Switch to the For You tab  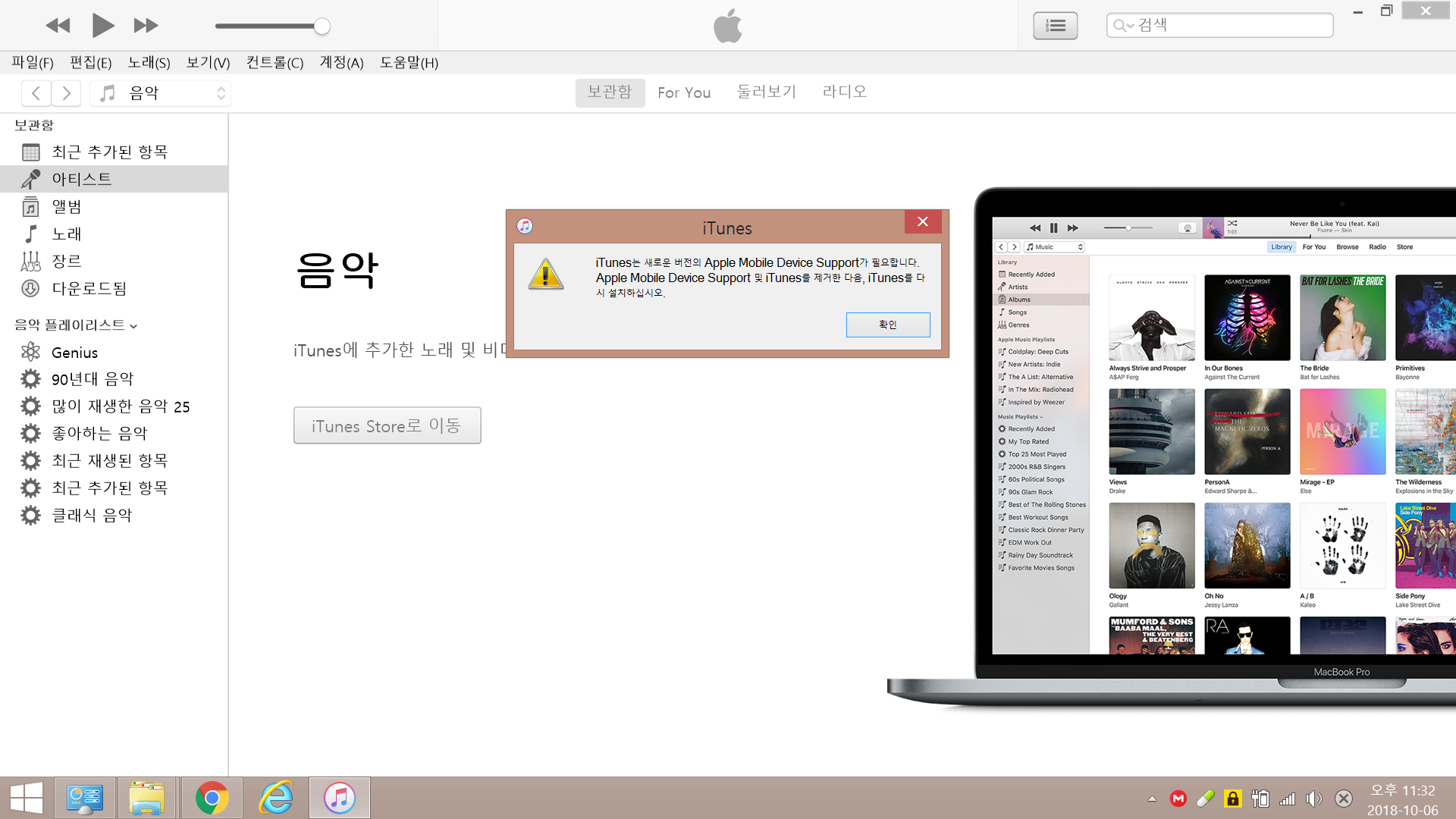click(x=683, y=93)
